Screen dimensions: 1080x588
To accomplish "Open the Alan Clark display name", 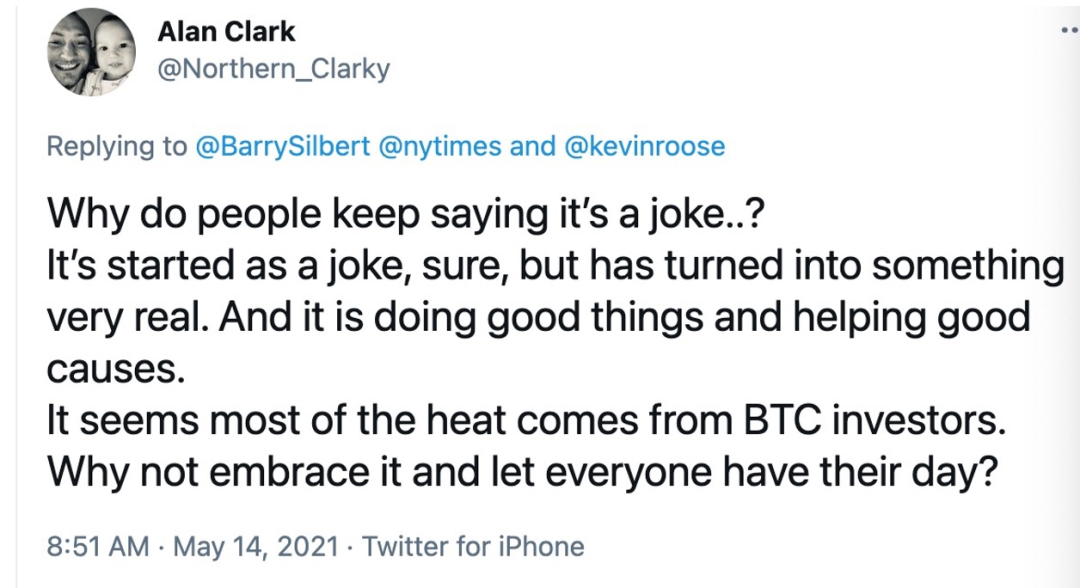I will tap(226, 32).
